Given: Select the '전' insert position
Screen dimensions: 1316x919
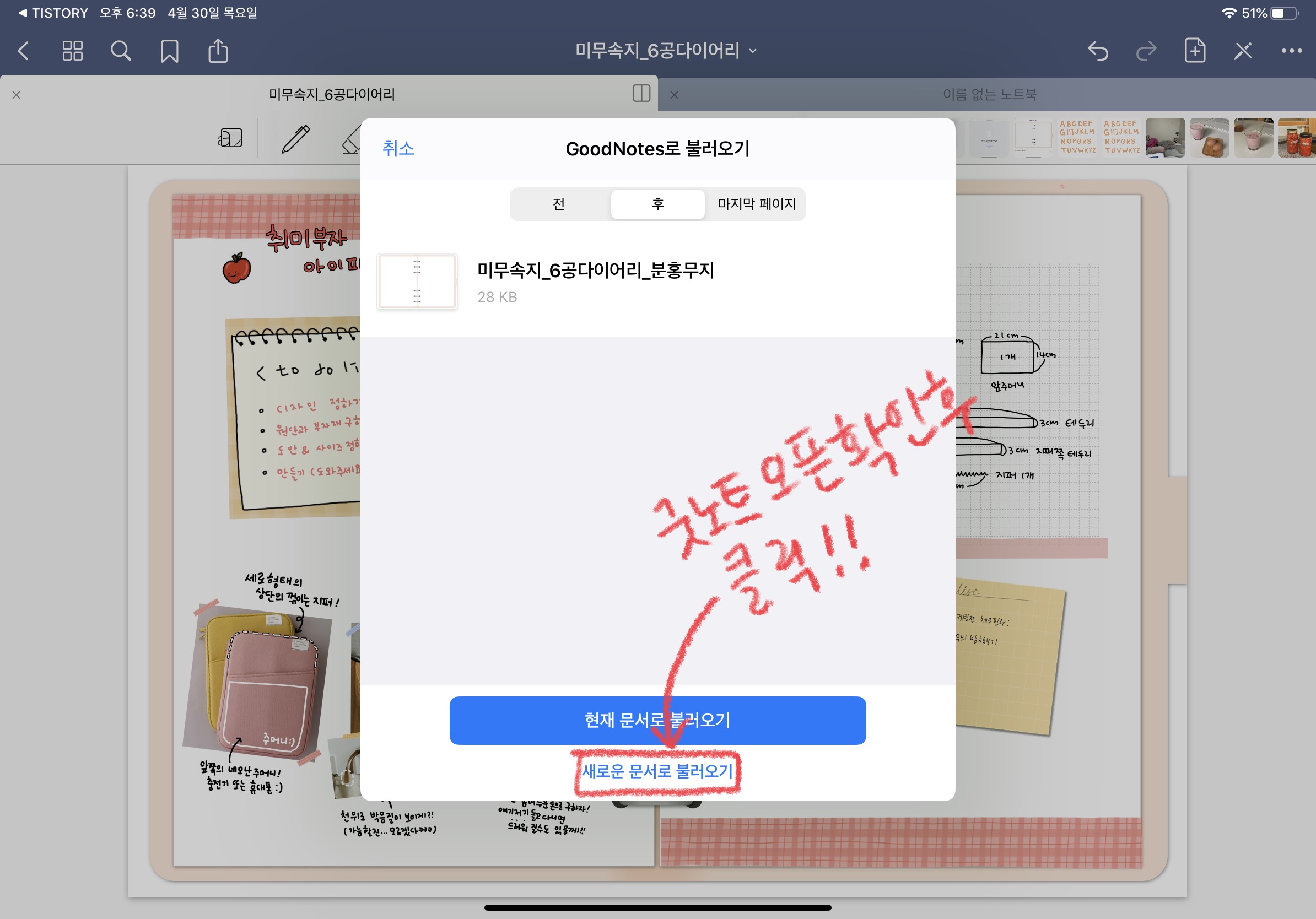Looking at the screenshot, I should 559,204.
